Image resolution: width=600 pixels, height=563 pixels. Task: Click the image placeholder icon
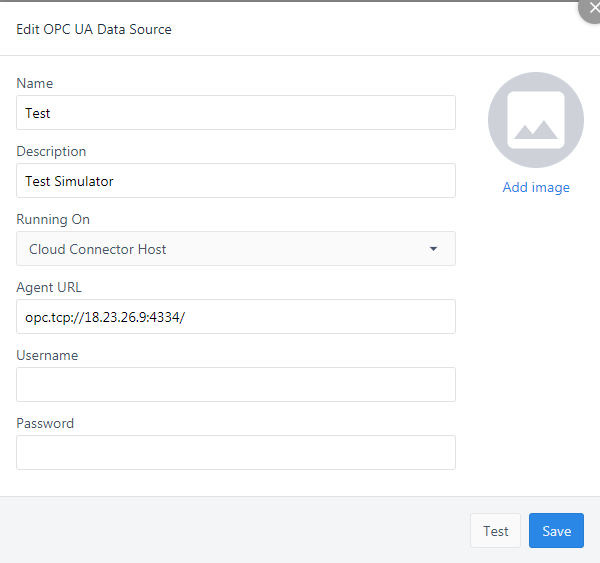(535, 120)
